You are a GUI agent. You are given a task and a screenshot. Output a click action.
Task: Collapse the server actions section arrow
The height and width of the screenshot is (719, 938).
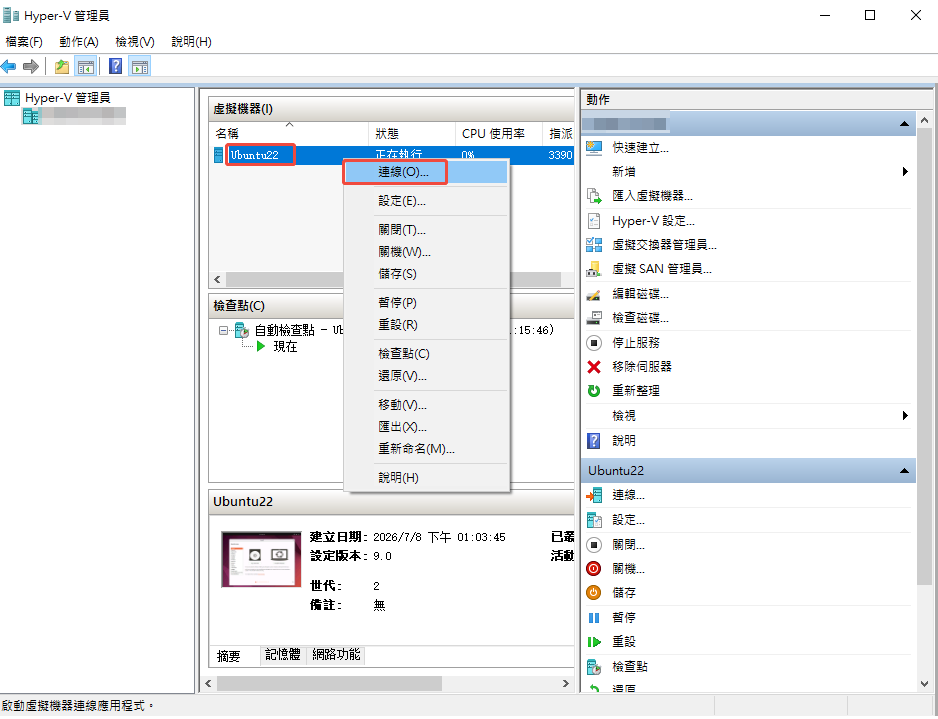point(904,124)
